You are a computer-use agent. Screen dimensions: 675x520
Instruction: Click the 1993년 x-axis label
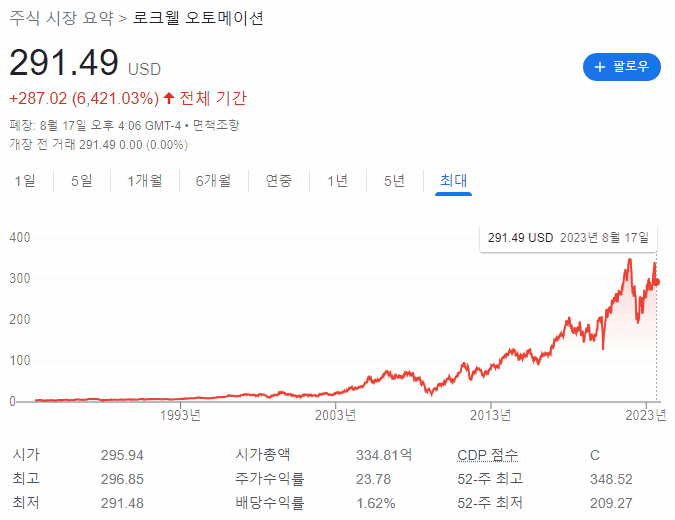(180, 415)
